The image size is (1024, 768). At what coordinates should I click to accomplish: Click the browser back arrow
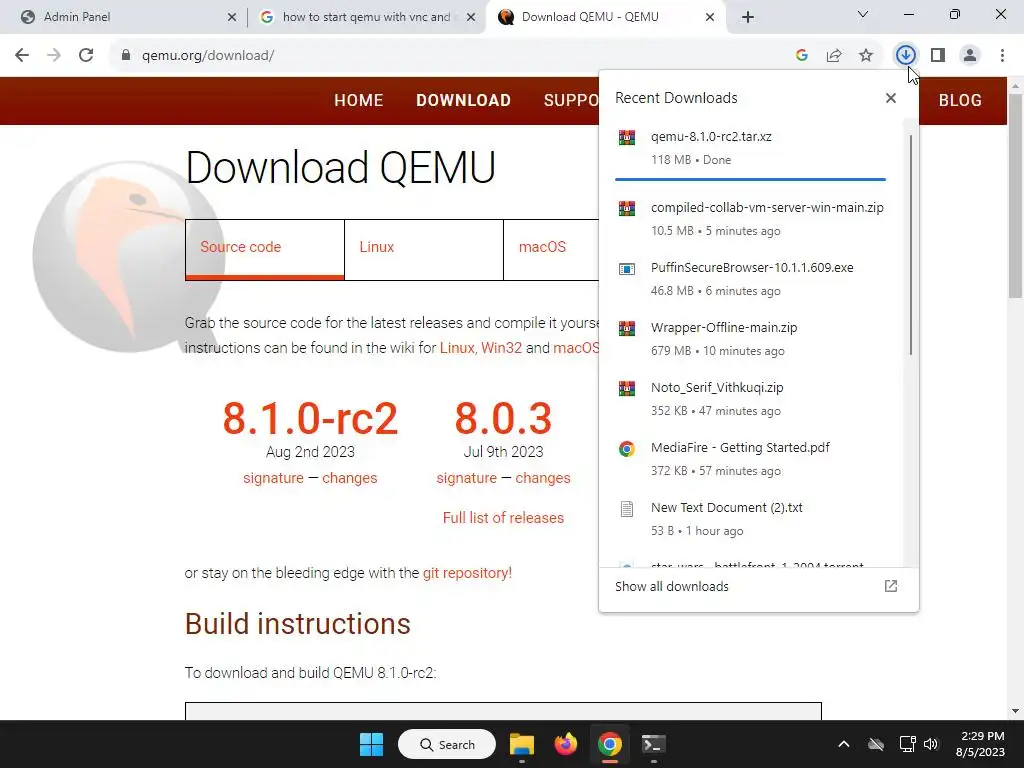[22, 56]
